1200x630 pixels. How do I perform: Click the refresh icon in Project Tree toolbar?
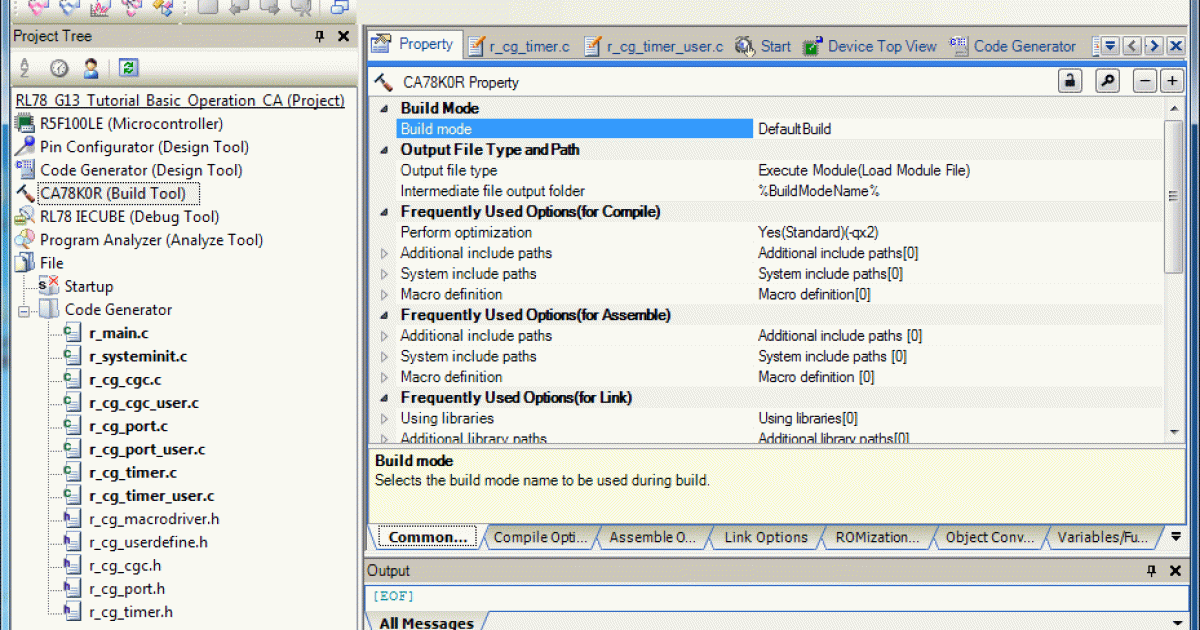click(129, 68)
